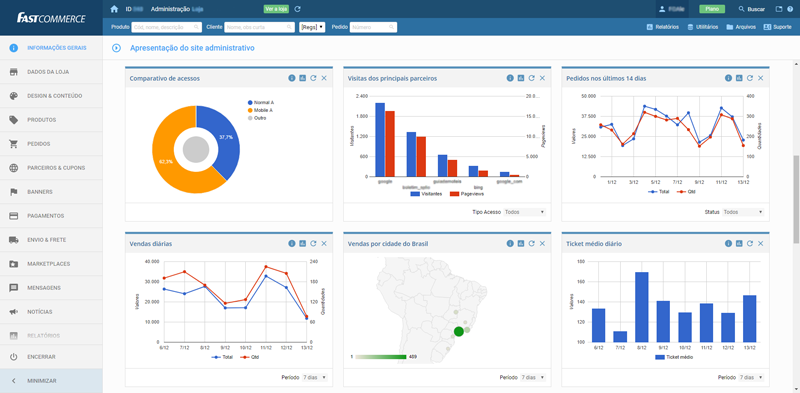Show info for Vendas diárias widget

coord(292,243)
